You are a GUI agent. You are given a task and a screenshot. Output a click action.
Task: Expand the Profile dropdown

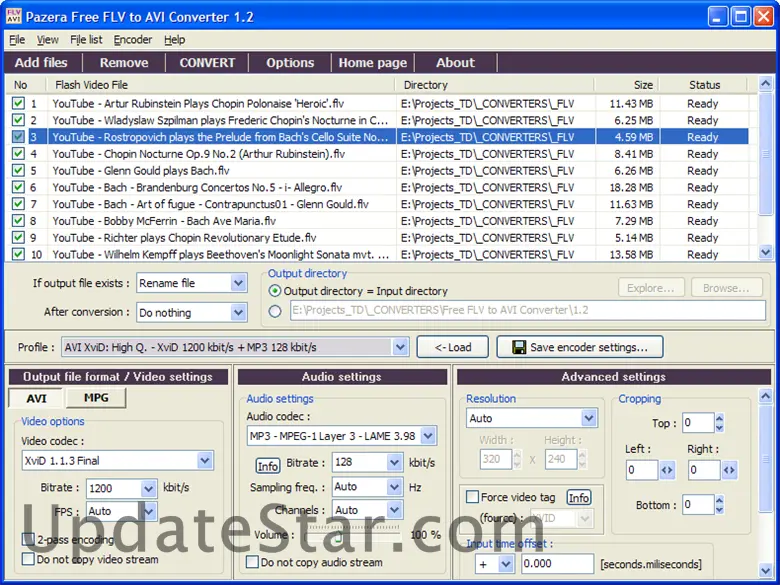tap(400, 347)
